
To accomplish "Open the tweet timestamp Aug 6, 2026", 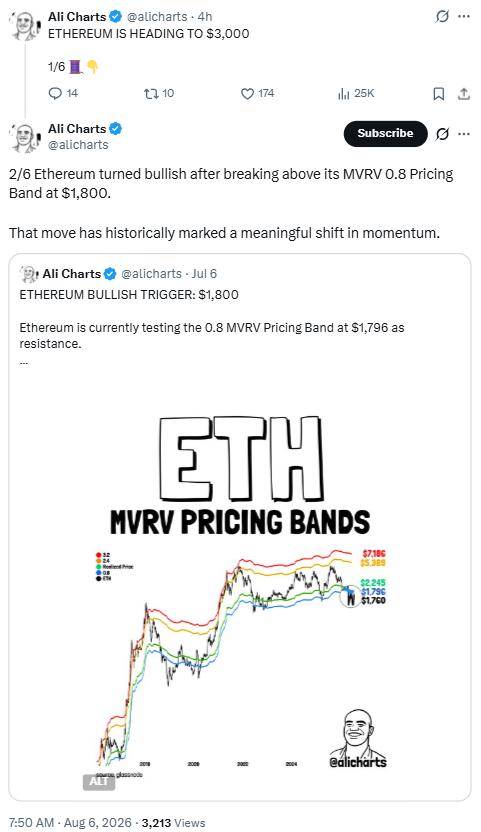I will [x=70, y=822].
